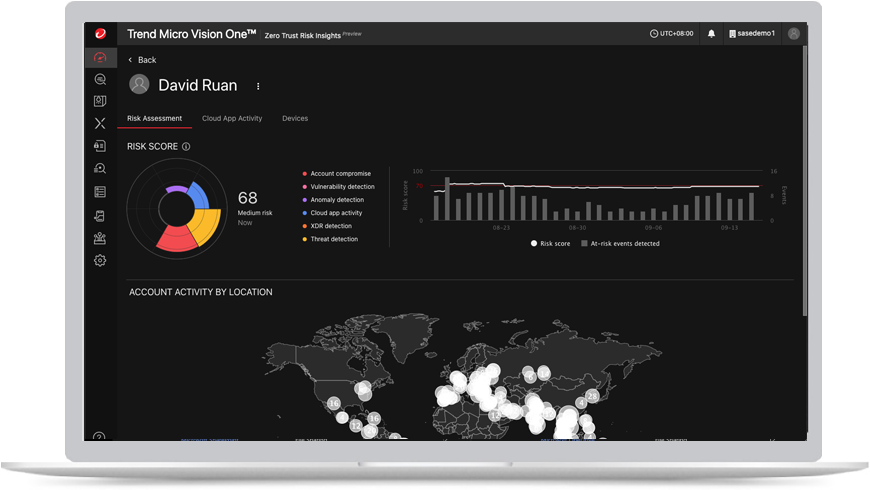Select the red segment of risk donut chart
This screenshot has width=870, height=490.
coord(176,239)
